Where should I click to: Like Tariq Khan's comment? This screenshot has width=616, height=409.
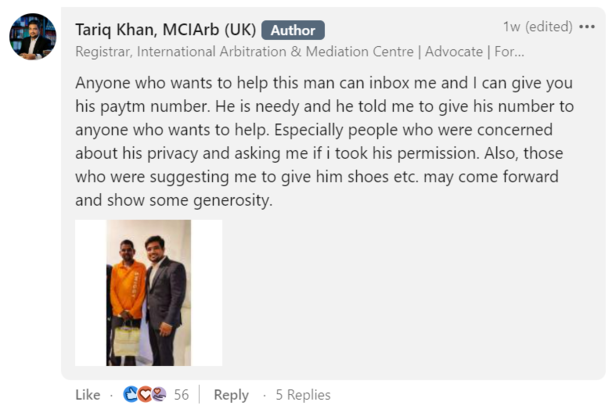point(88,395)
